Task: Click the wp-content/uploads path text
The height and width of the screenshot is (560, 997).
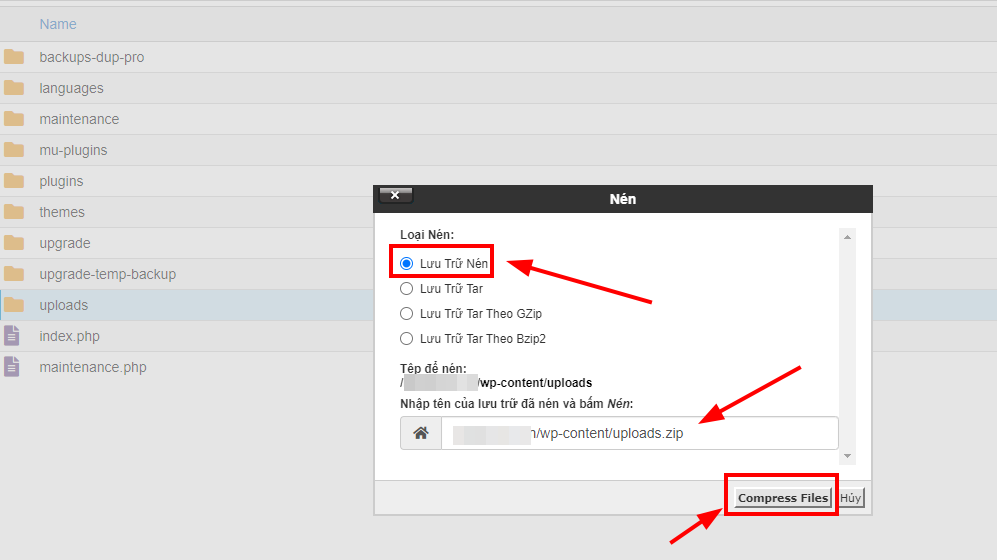Action: tap(535, 383)
